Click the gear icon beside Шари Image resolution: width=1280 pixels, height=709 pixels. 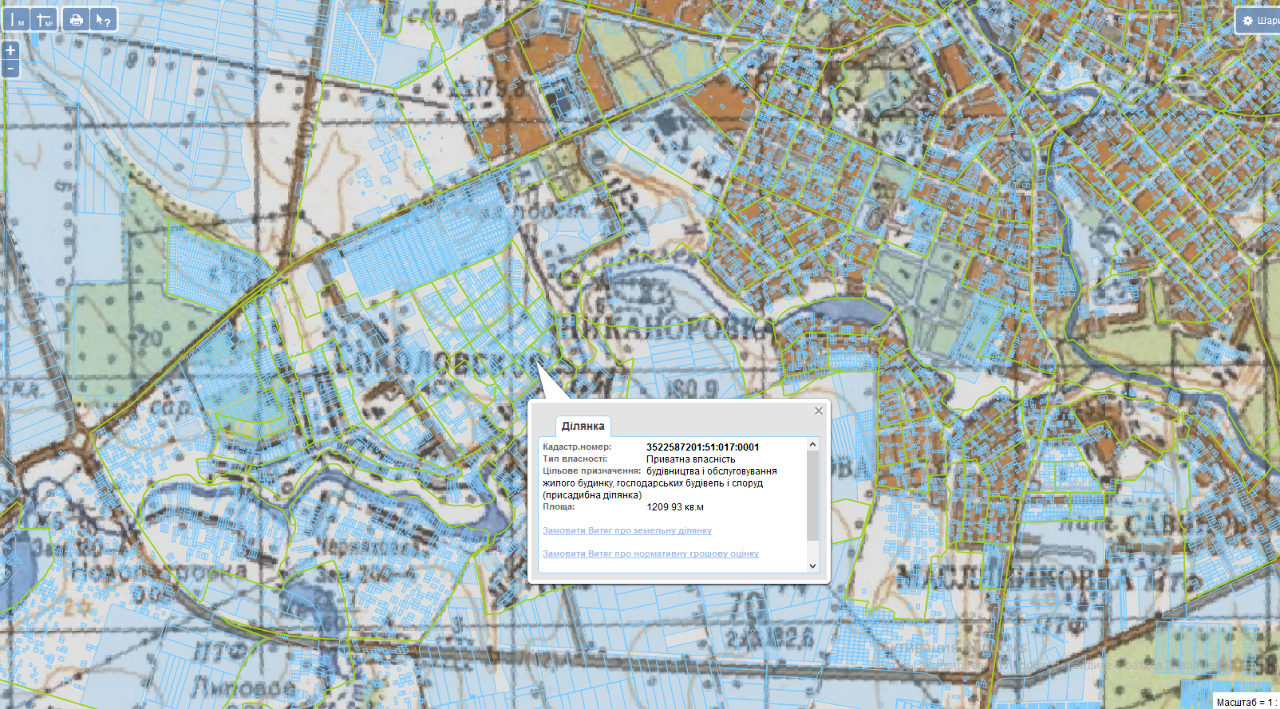point(1247,20)
